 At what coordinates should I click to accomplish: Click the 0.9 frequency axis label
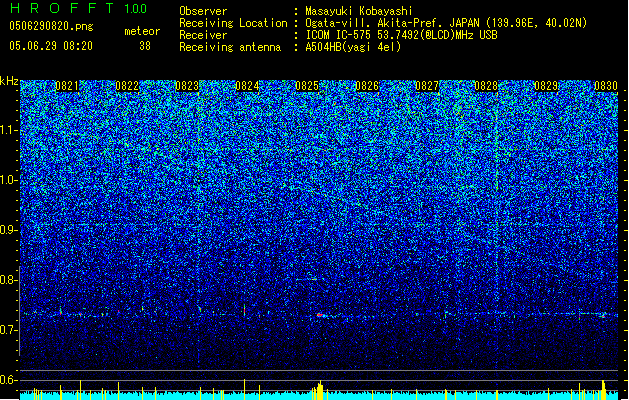coord(9,230)
